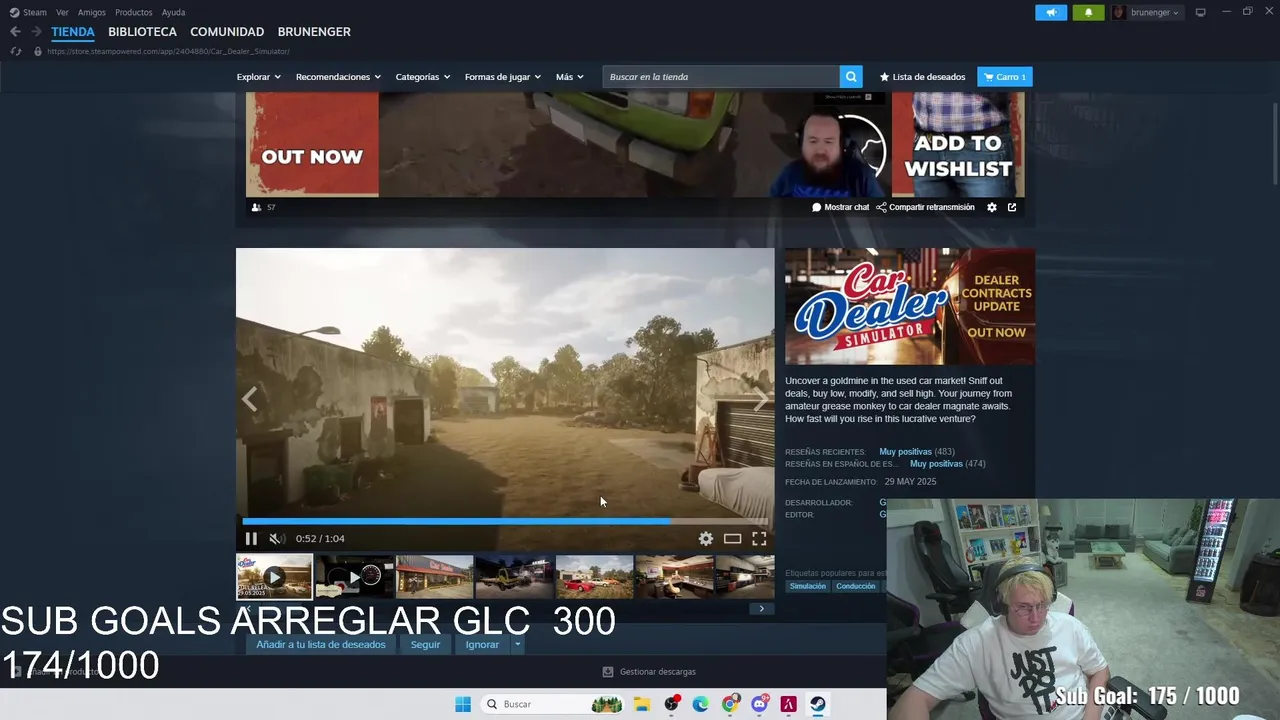Click the broadcast viewers count icon

tap(257, 207)
